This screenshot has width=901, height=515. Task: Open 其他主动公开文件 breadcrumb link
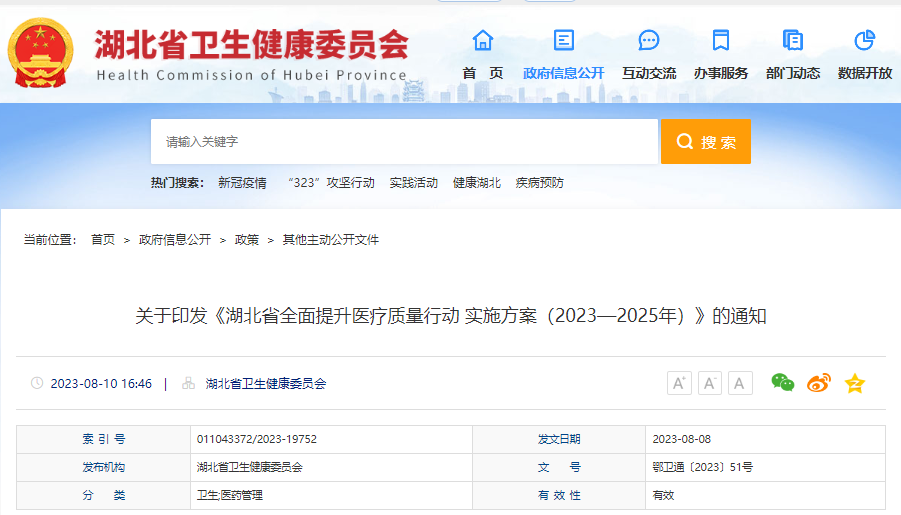click(x=330, y=240)
